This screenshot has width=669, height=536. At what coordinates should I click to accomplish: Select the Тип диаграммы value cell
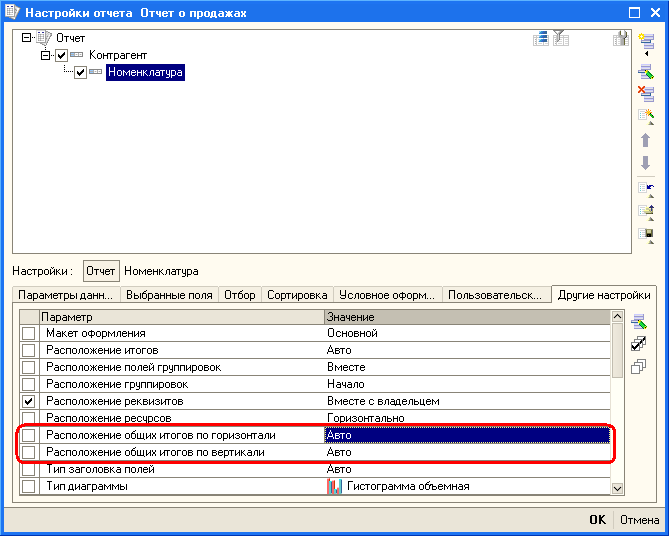point(465,487)
